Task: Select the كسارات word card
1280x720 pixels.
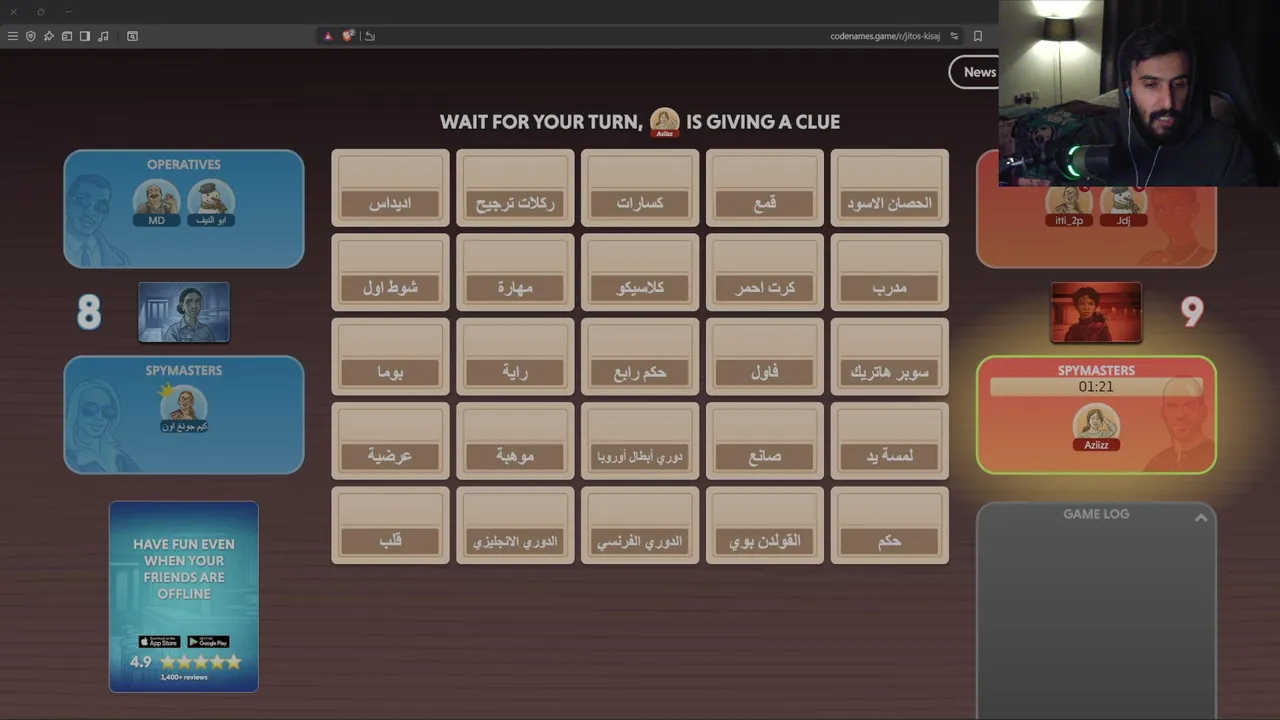Action: click(x=640, y=188)
